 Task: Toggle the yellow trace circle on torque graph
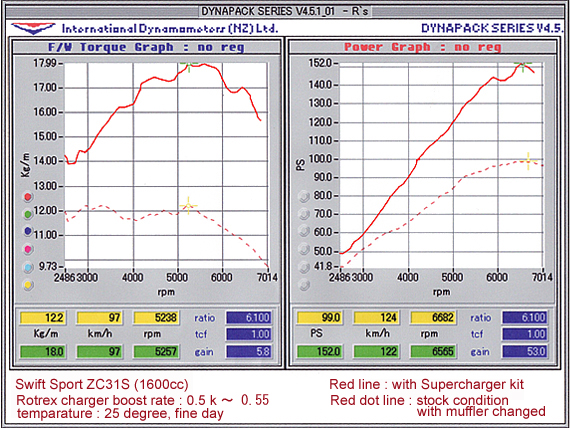pos(28,285)
